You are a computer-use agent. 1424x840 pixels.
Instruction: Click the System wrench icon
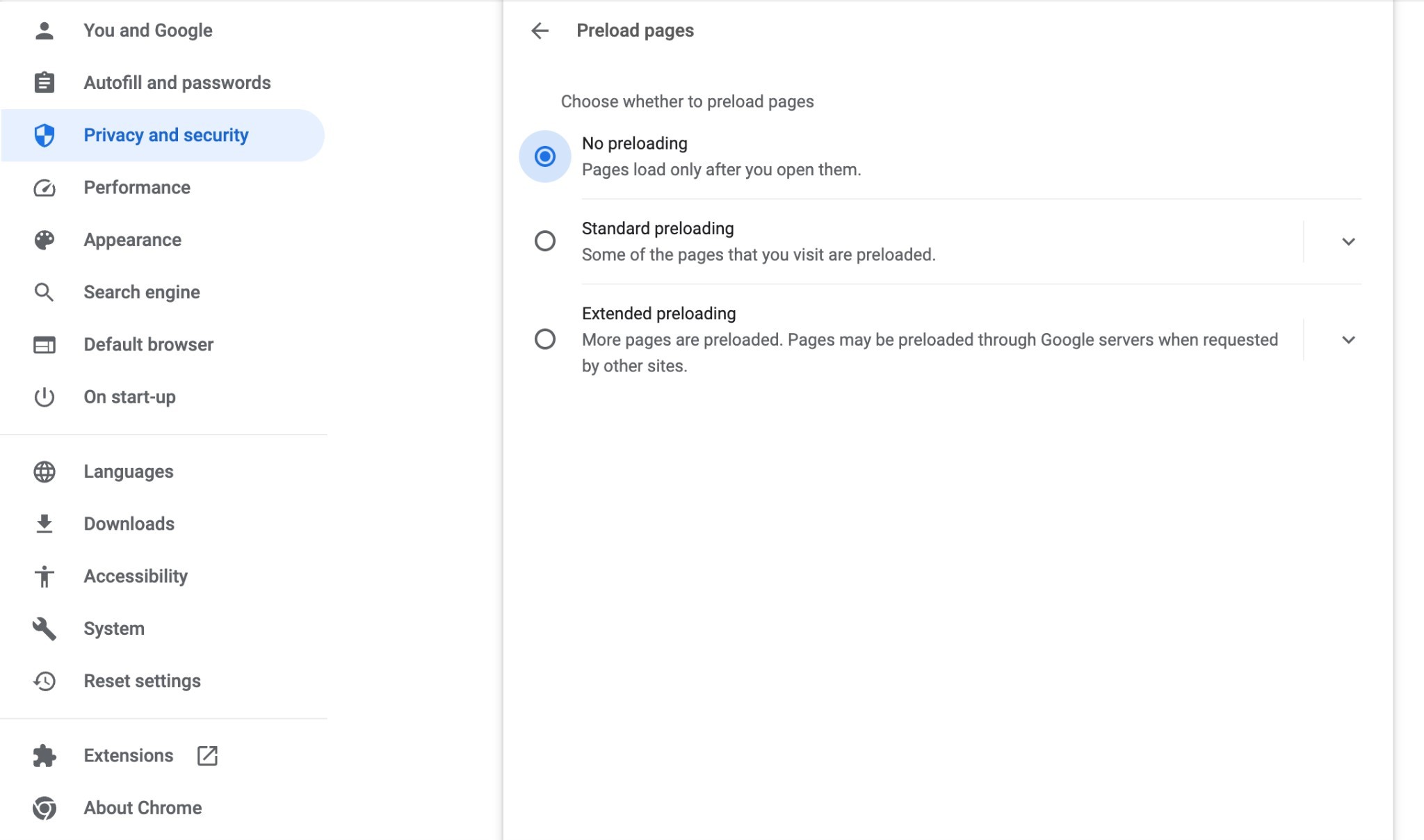click(44, 629)
